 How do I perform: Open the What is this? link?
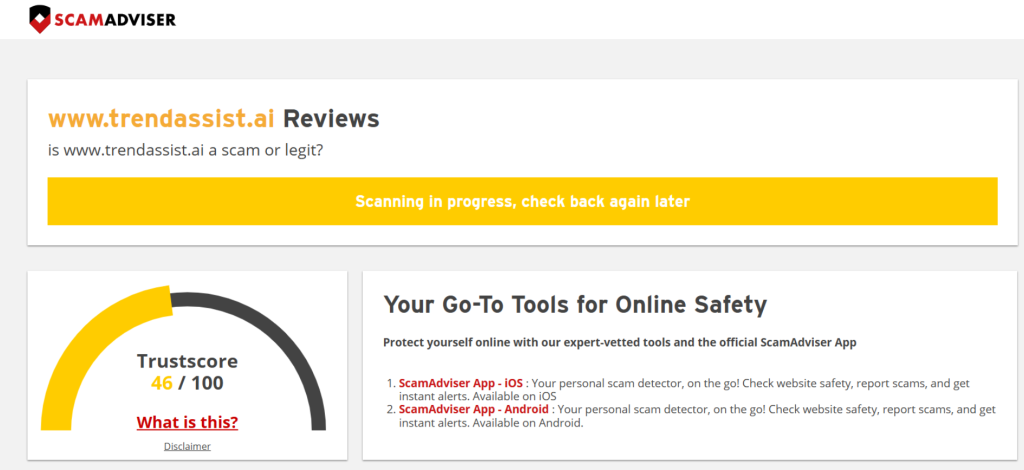[x=187, y=421]
